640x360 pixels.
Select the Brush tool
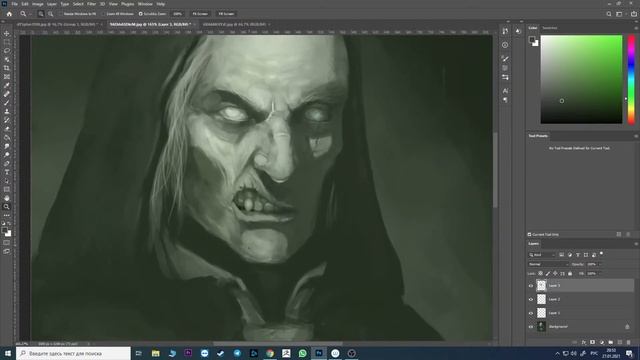[x=7, y=103]
